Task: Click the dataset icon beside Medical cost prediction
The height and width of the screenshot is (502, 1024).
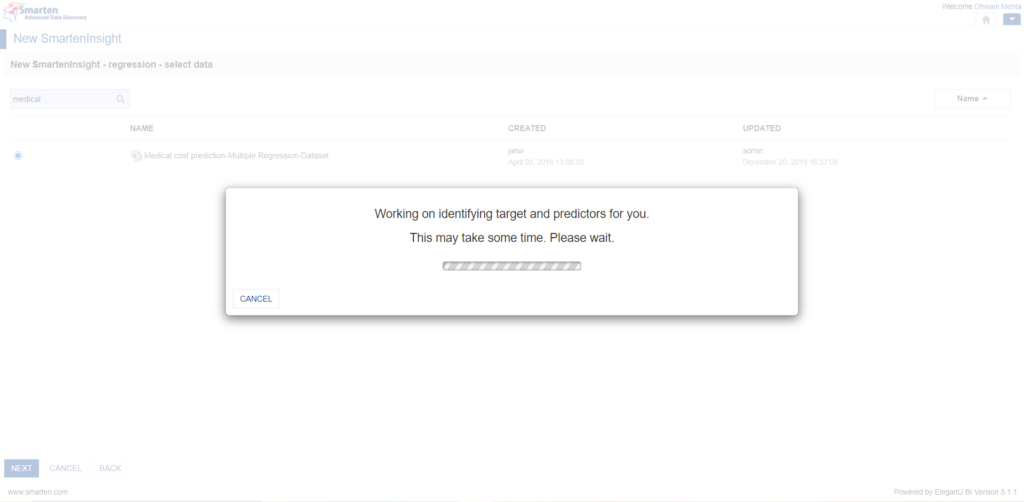Action: (136, 156)
